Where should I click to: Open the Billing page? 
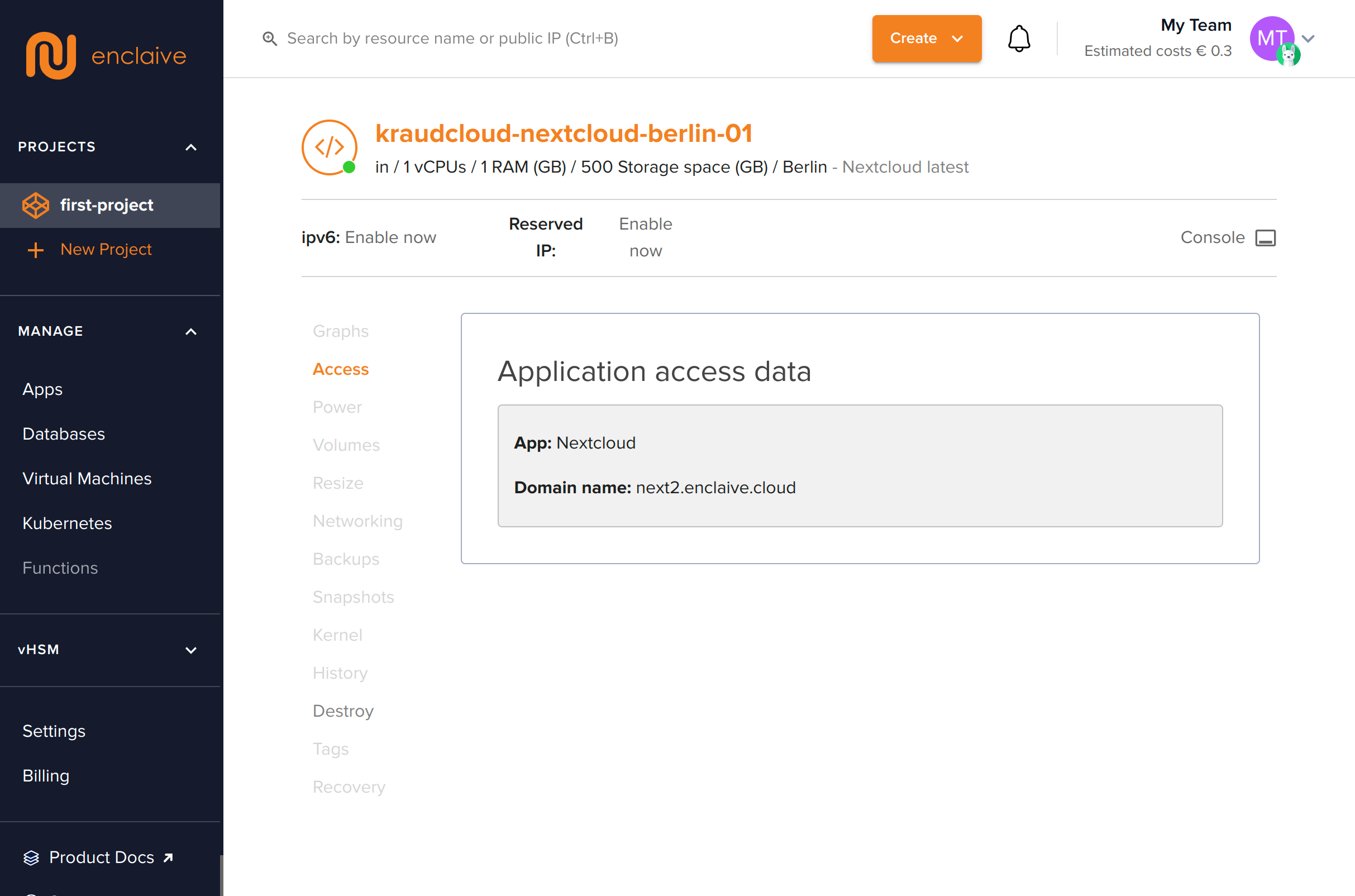46,776
